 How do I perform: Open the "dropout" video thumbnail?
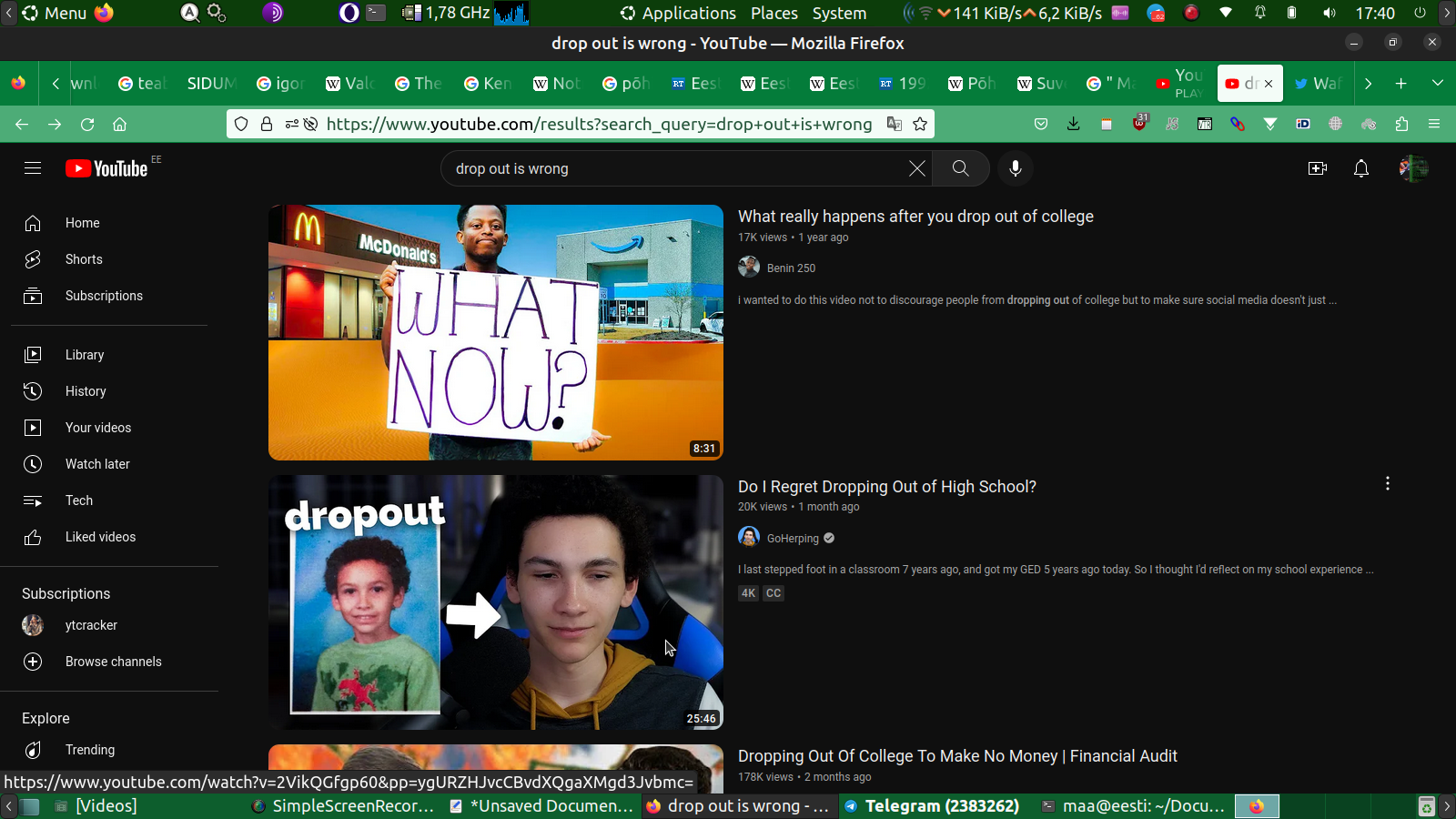coord(496,602)
